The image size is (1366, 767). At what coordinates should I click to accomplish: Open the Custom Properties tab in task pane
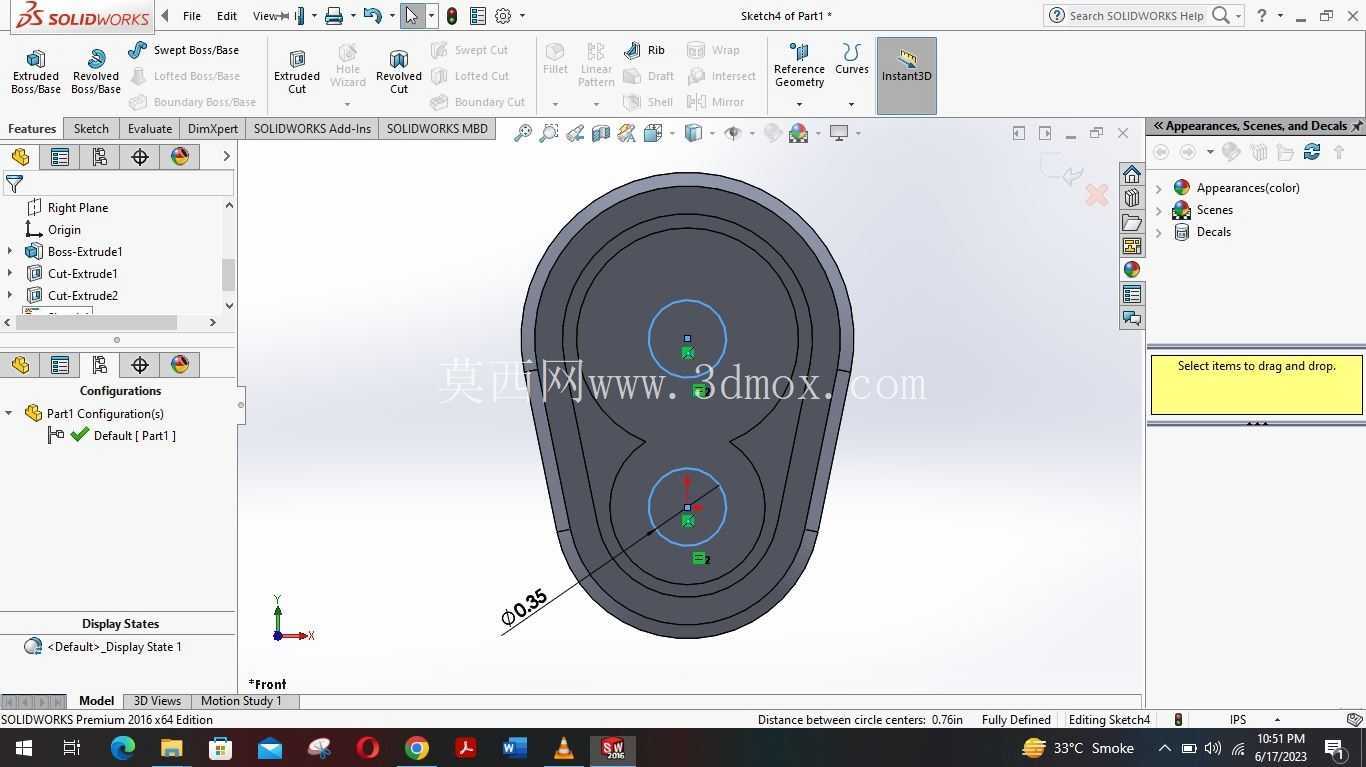[1131, 294]
